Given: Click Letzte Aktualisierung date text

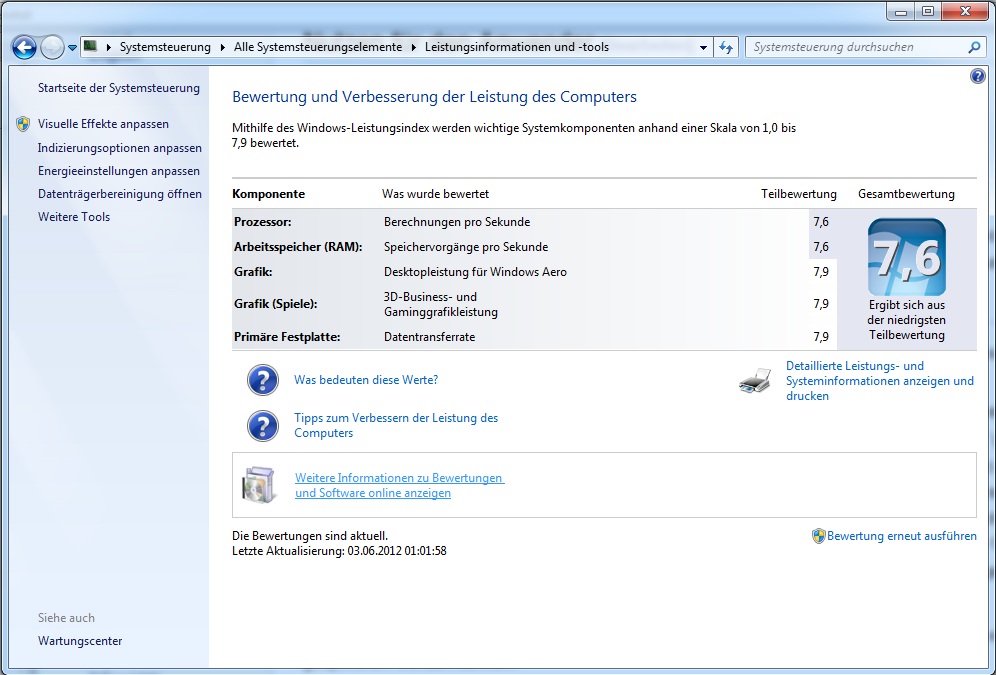Looking at the screenshot, I should (339, 551).
